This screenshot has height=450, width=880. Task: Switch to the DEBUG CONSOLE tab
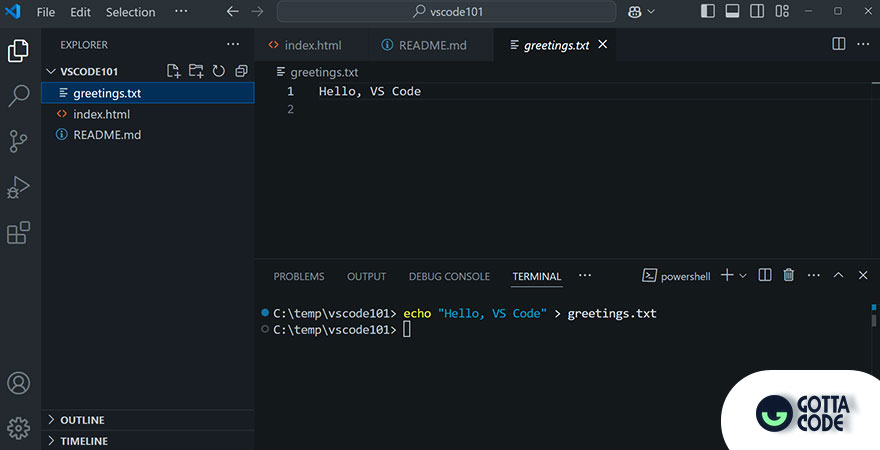click(449, 277)
